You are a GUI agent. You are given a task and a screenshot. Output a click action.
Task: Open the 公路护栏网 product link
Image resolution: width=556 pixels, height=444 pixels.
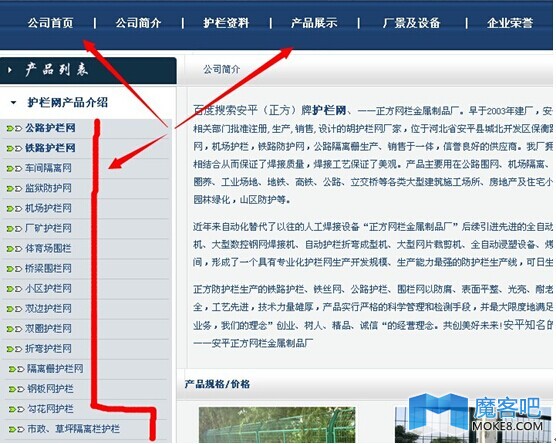(x=50, y=128)
